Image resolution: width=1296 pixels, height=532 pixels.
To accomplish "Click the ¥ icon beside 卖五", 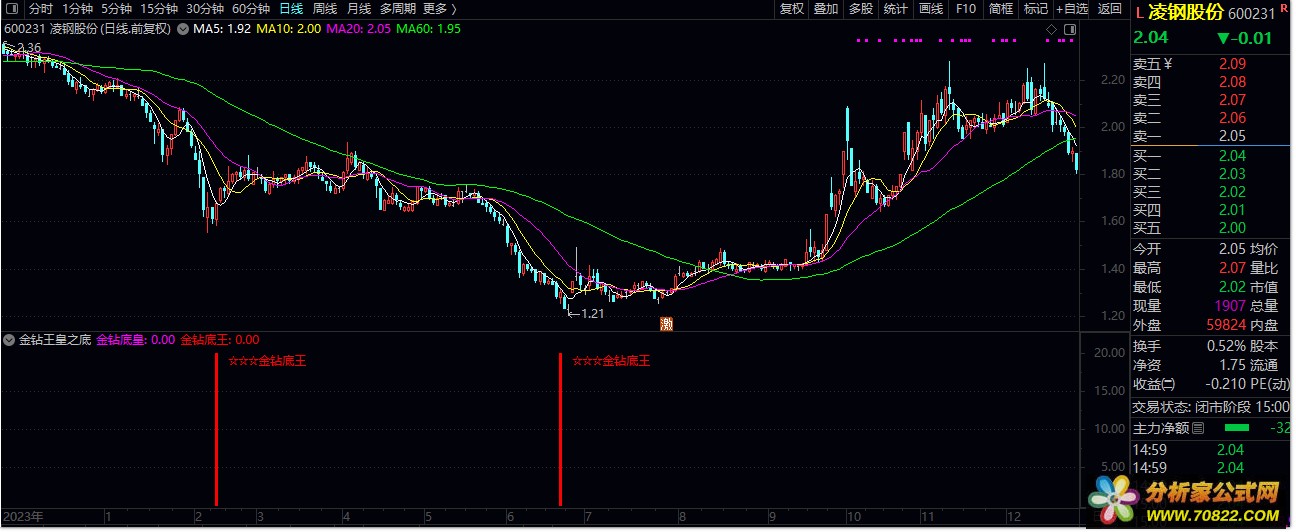I will coord(1166,64).
